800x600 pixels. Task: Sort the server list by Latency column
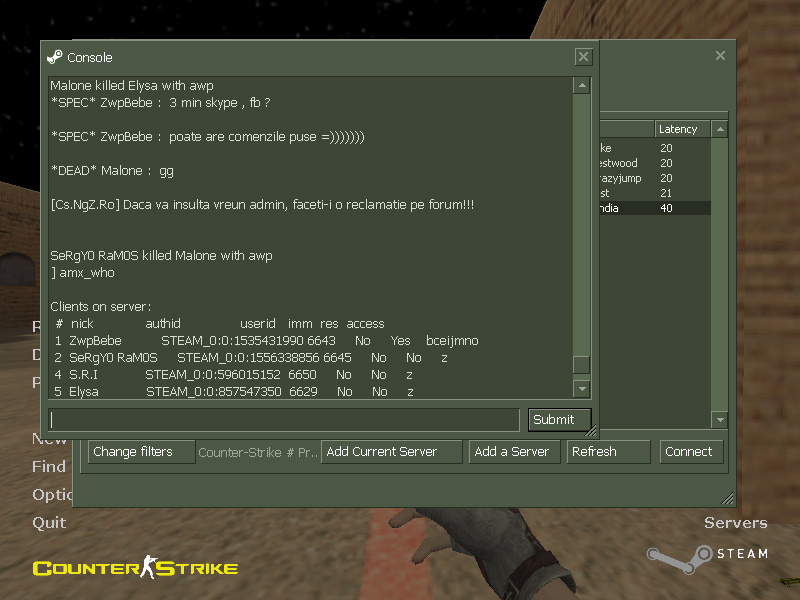pyautogui.click(x=678, y=129)
